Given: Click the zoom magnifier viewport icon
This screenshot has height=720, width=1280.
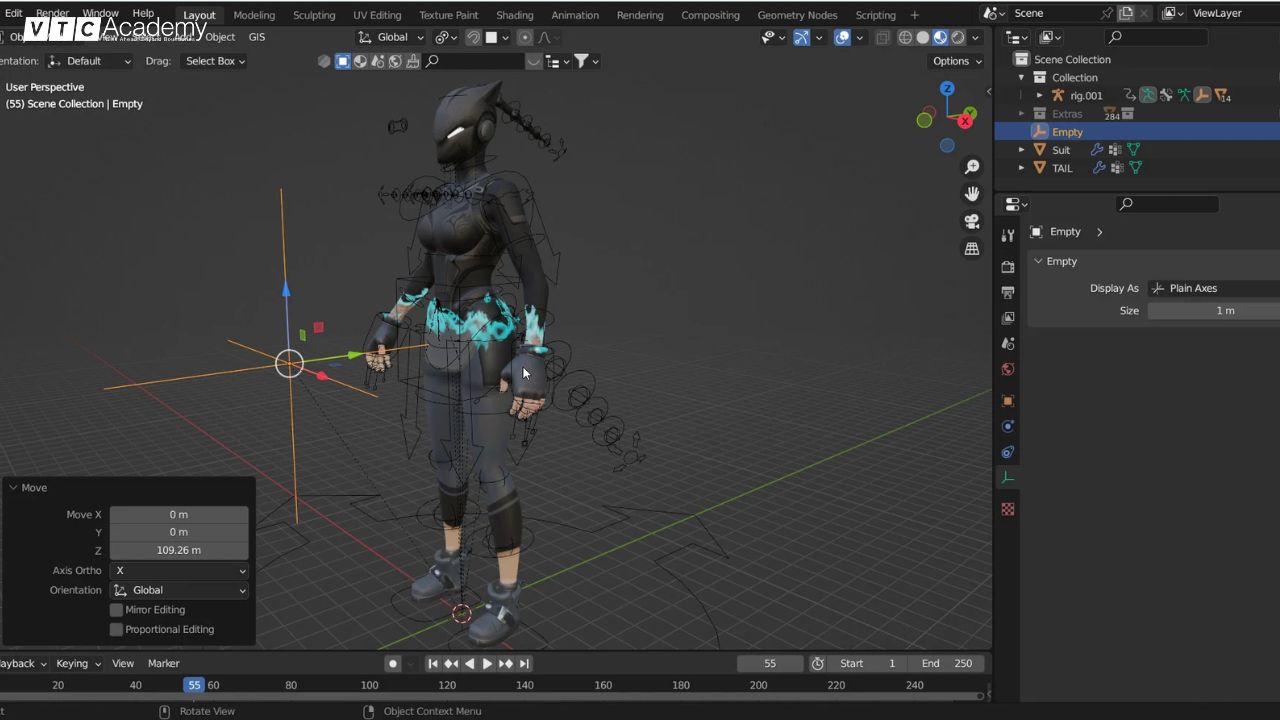Looking at the screenshot, I should click(x=971, y=167).
